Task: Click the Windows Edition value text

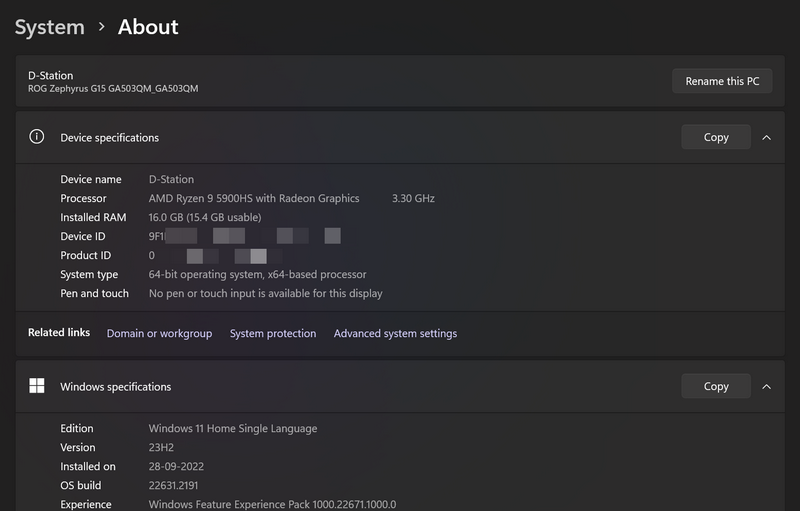Action: click(233, 428)
